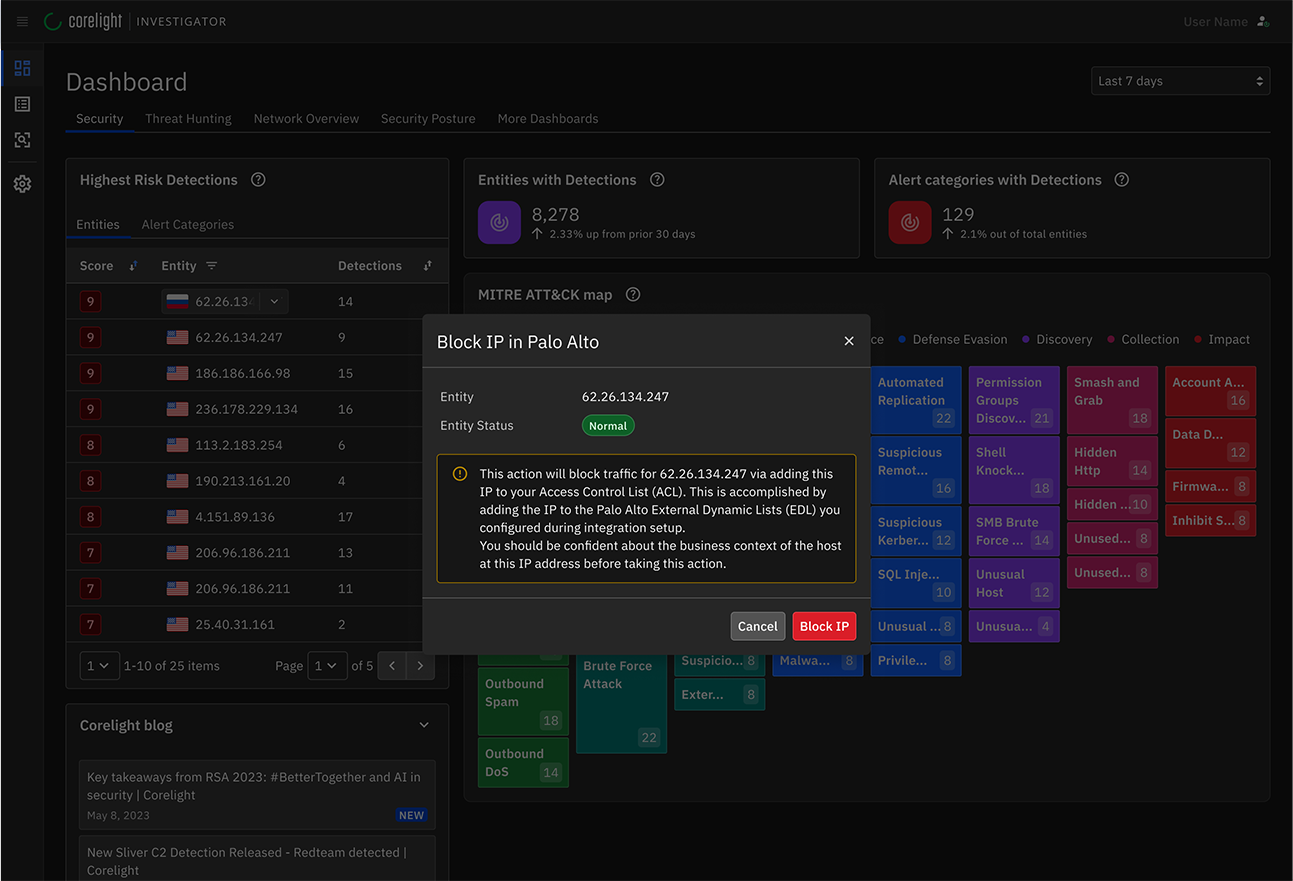This screenshot has height=881, width=1293.
Task: Open RSA 2023 key takeaways blog post
Action: 254,786
